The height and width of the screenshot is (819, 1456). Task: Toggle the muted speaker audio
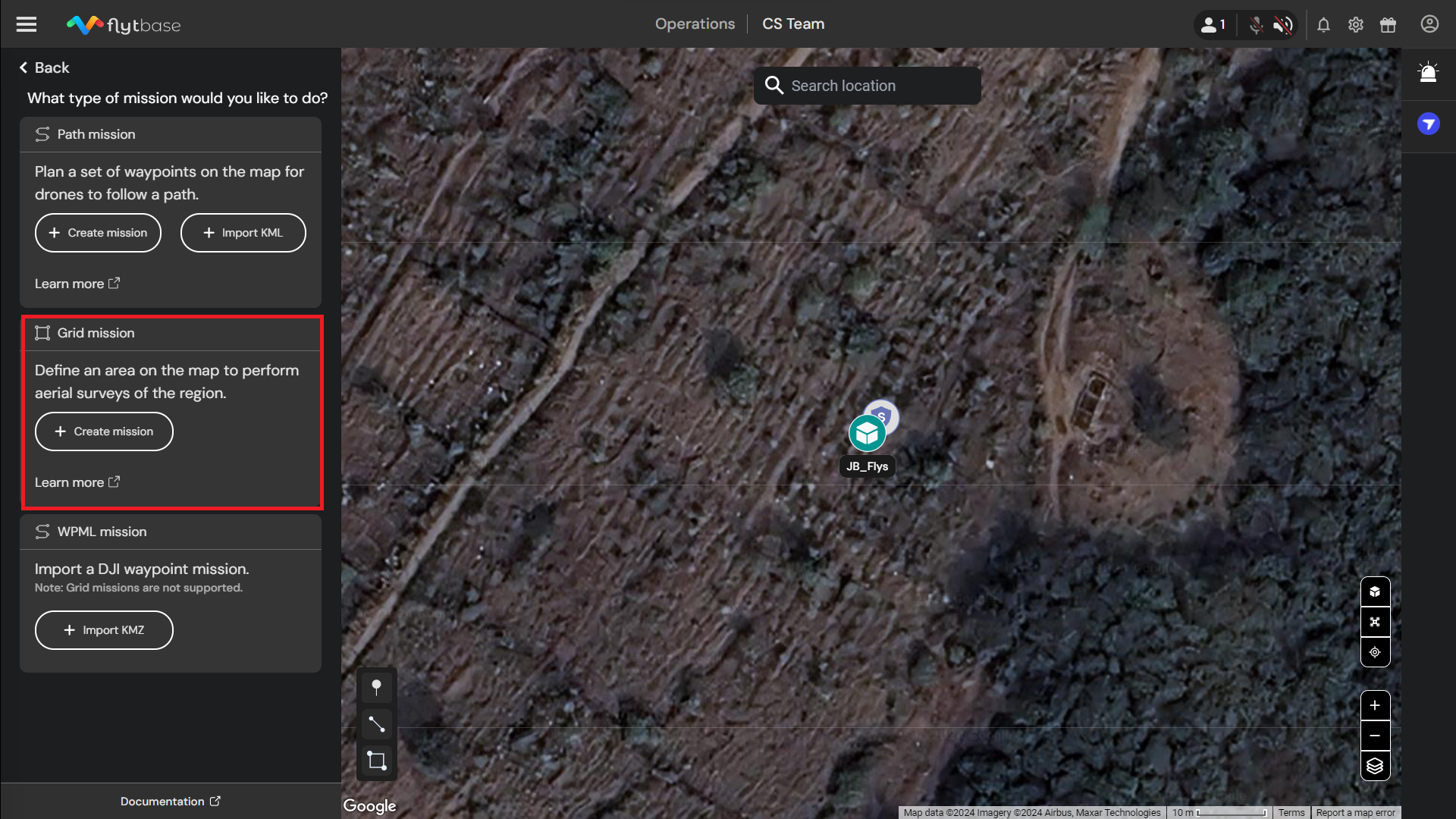[x=1282, y=25]
